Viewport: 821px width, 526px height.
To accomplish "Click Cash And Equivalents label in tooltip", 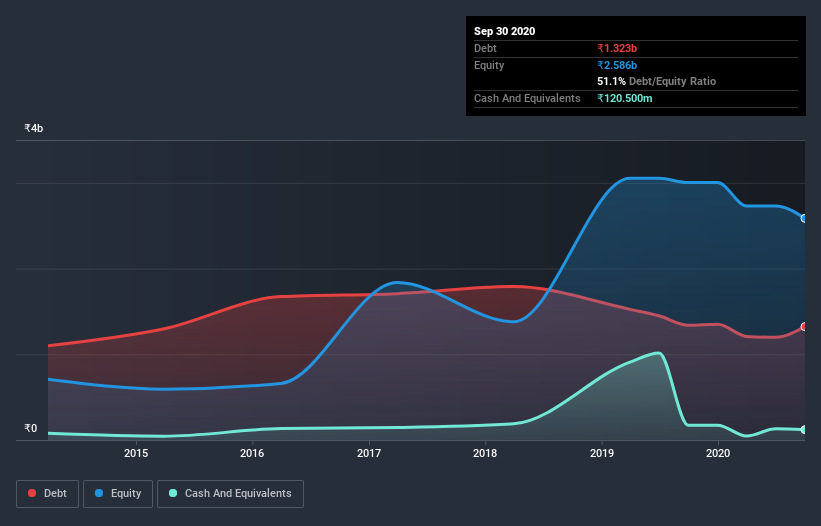I will (527, 98).
